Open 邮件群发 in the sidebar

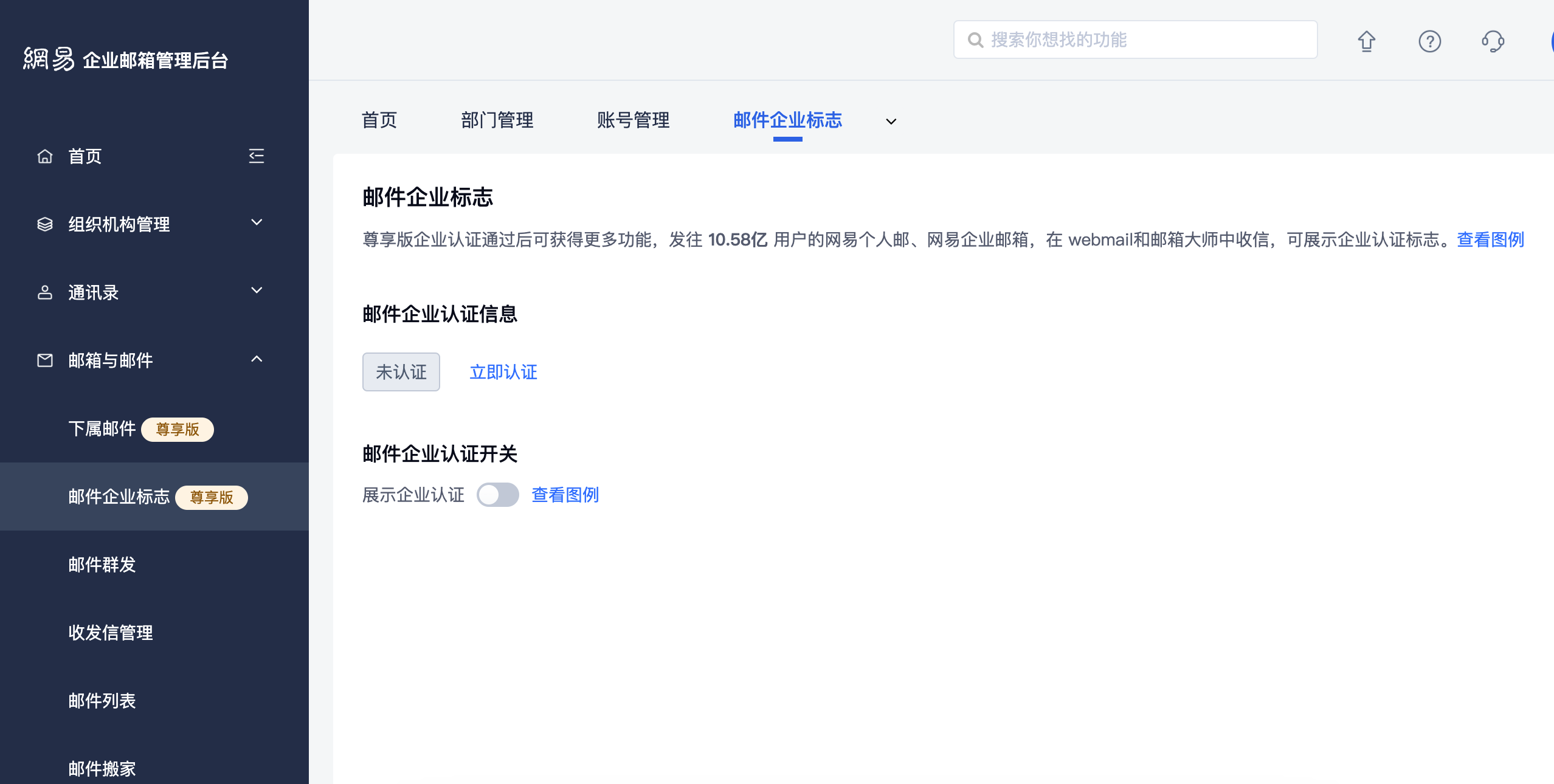[102, 565]
